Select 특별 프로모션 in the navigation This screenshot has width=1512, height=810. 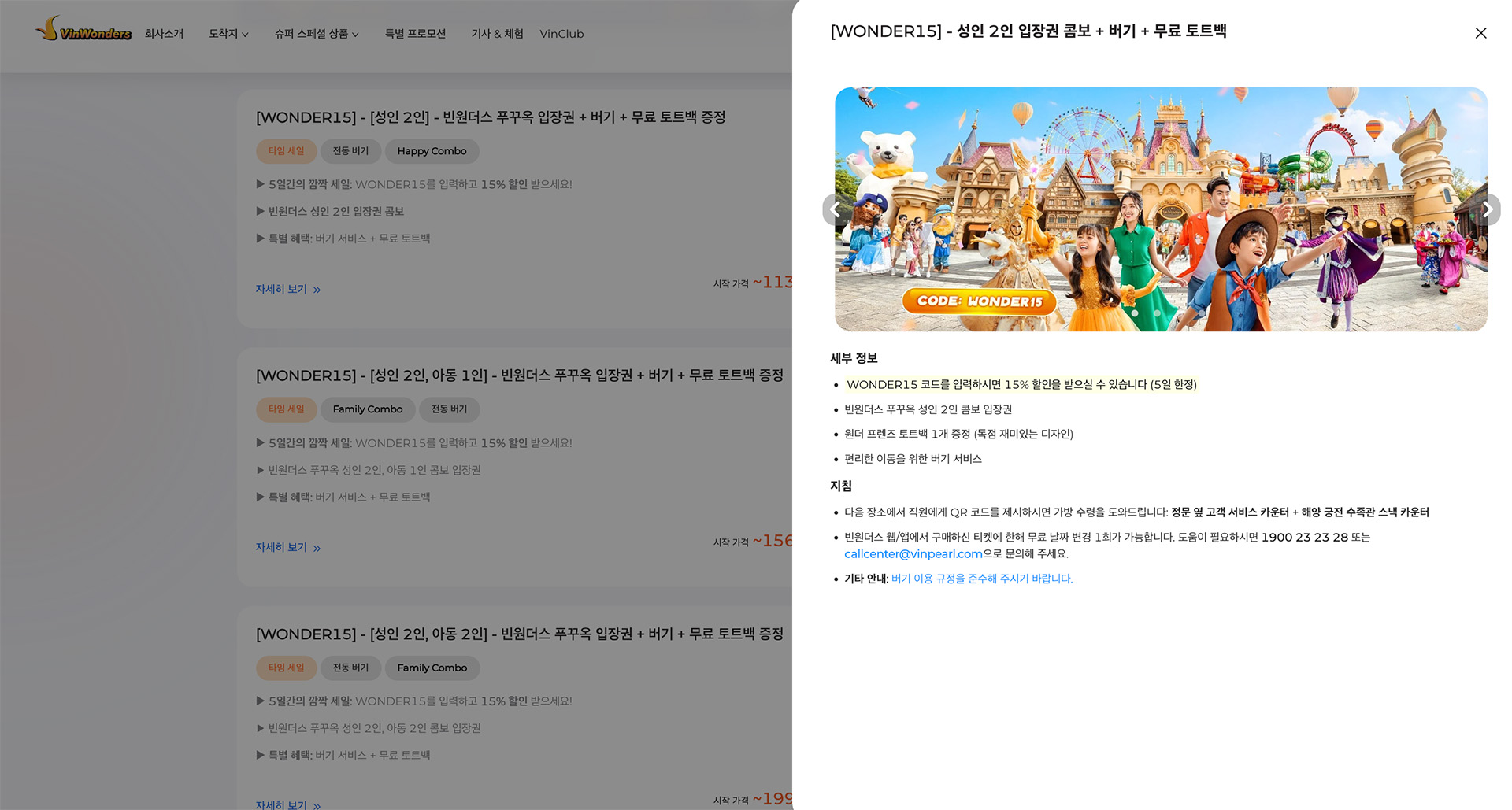[x=416, y=34]
